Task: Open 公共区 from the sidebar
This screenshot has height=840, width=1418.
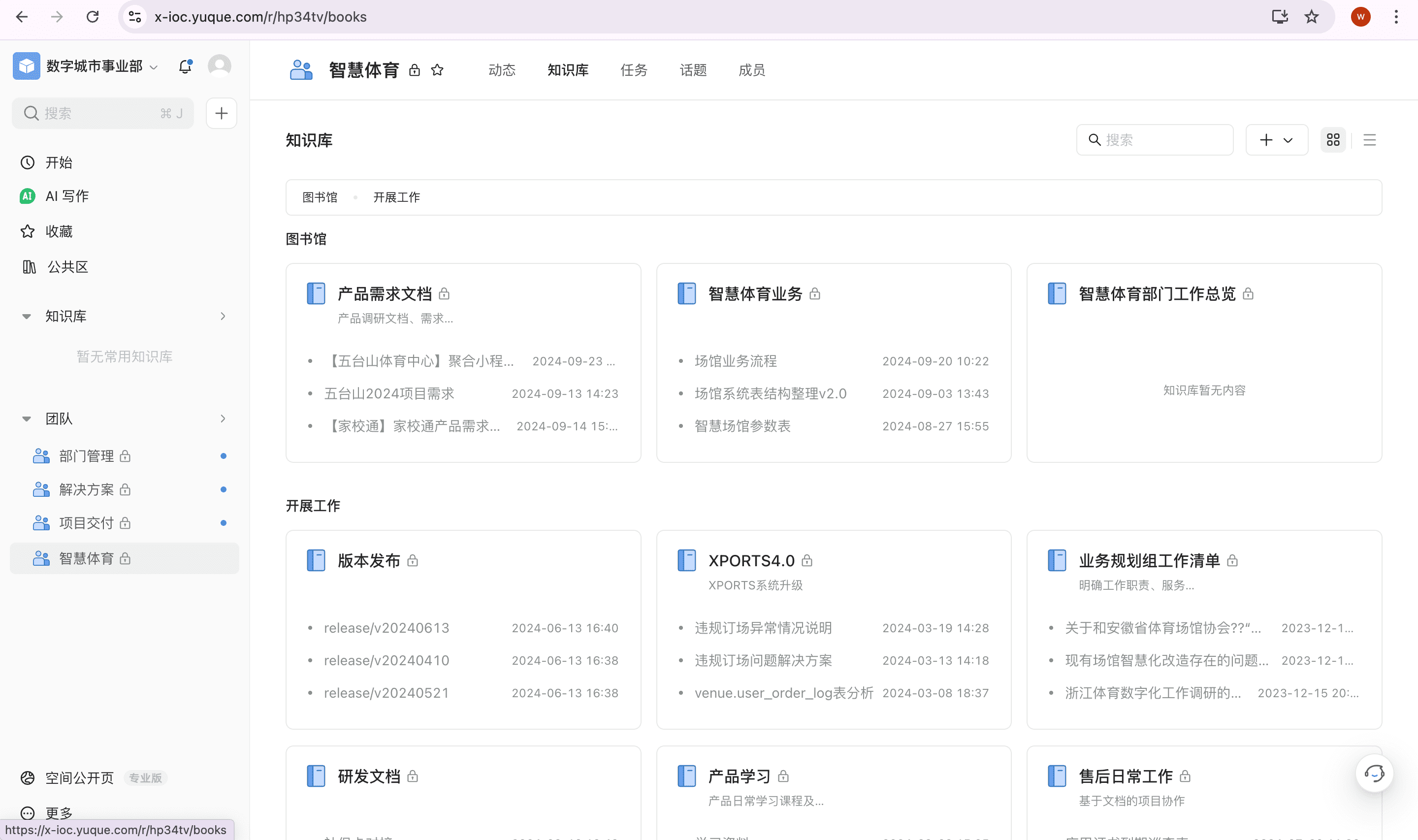Action: point(67,266)
